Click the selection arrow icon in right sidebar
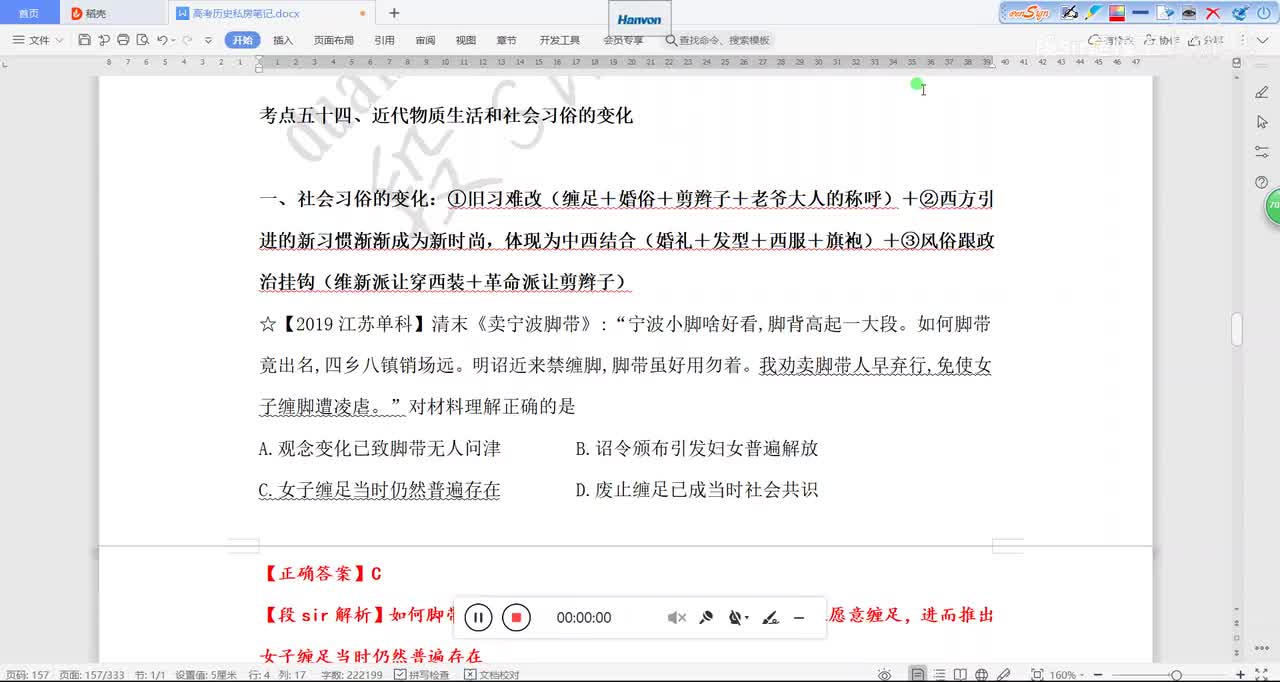The image size is (1280, 682). click(x=1262, y=122)
